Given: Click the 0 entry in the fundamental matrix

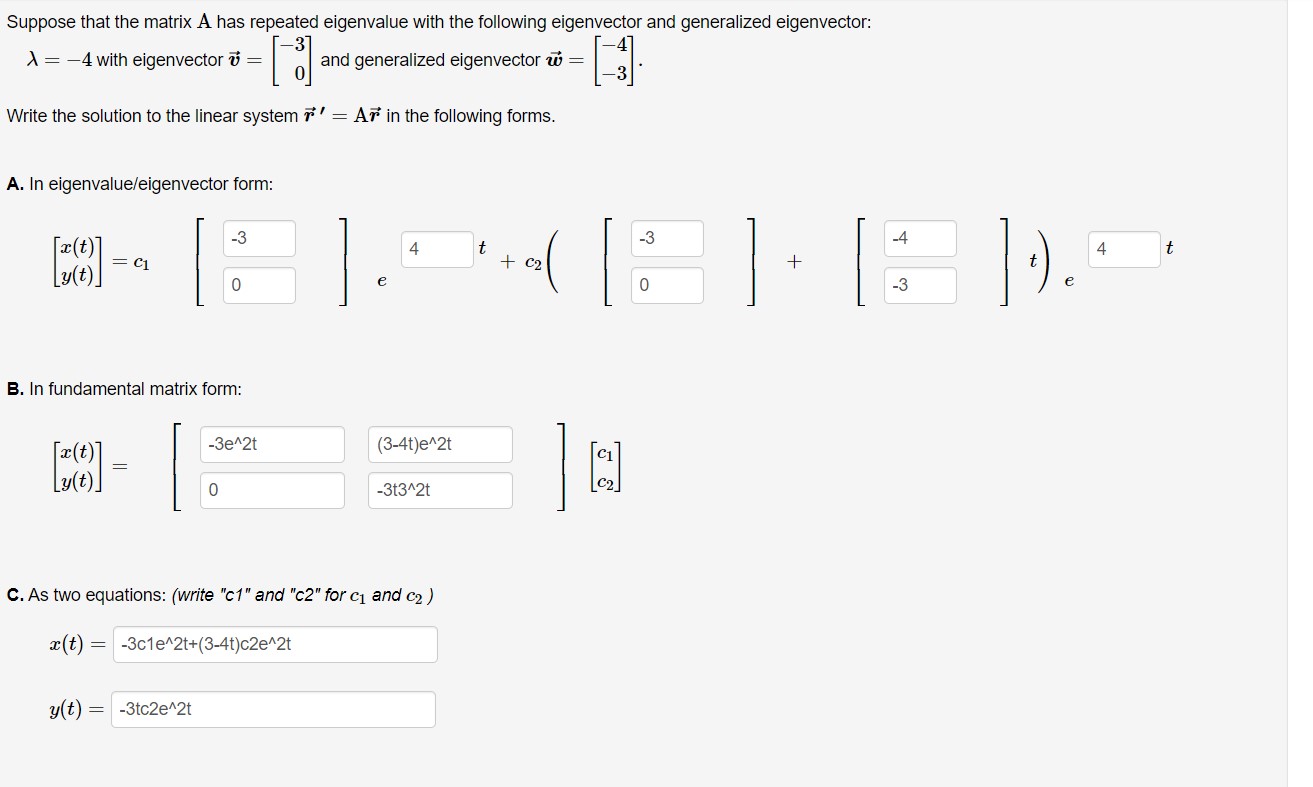Looking at the screenshot, I should point(272,489).
